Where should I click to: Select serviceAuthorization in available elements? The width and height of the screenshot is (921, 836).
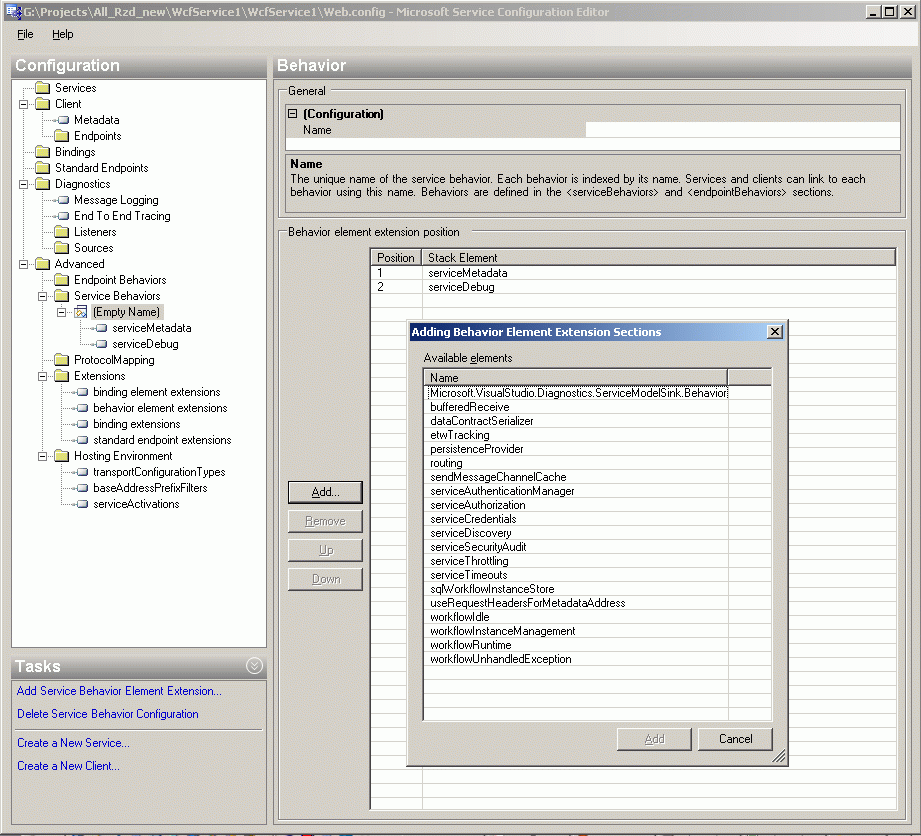(x=576, y=505)
